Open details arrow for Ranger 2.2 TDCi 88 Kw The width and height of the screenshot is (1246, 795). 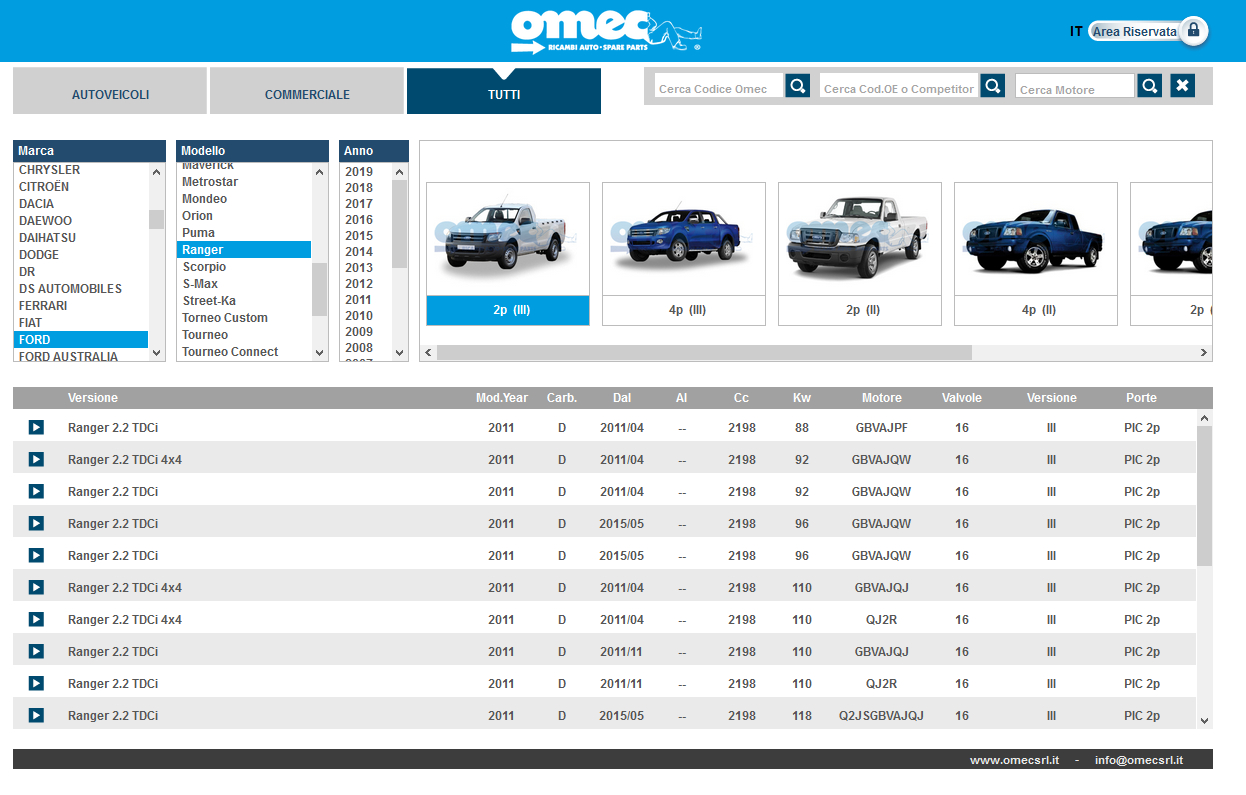[36, 427]
